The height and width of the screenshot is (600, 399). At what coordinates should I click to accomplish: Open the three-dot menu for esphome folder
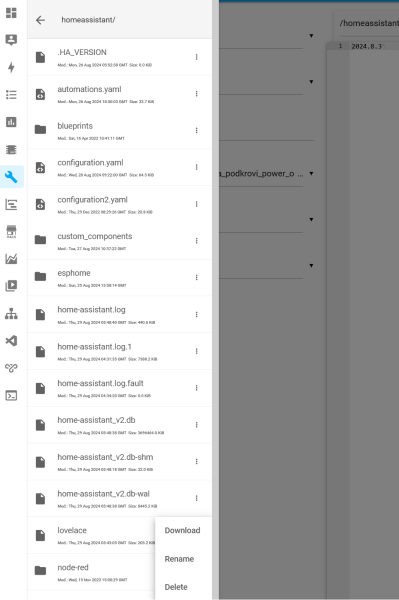click(197, 277)
